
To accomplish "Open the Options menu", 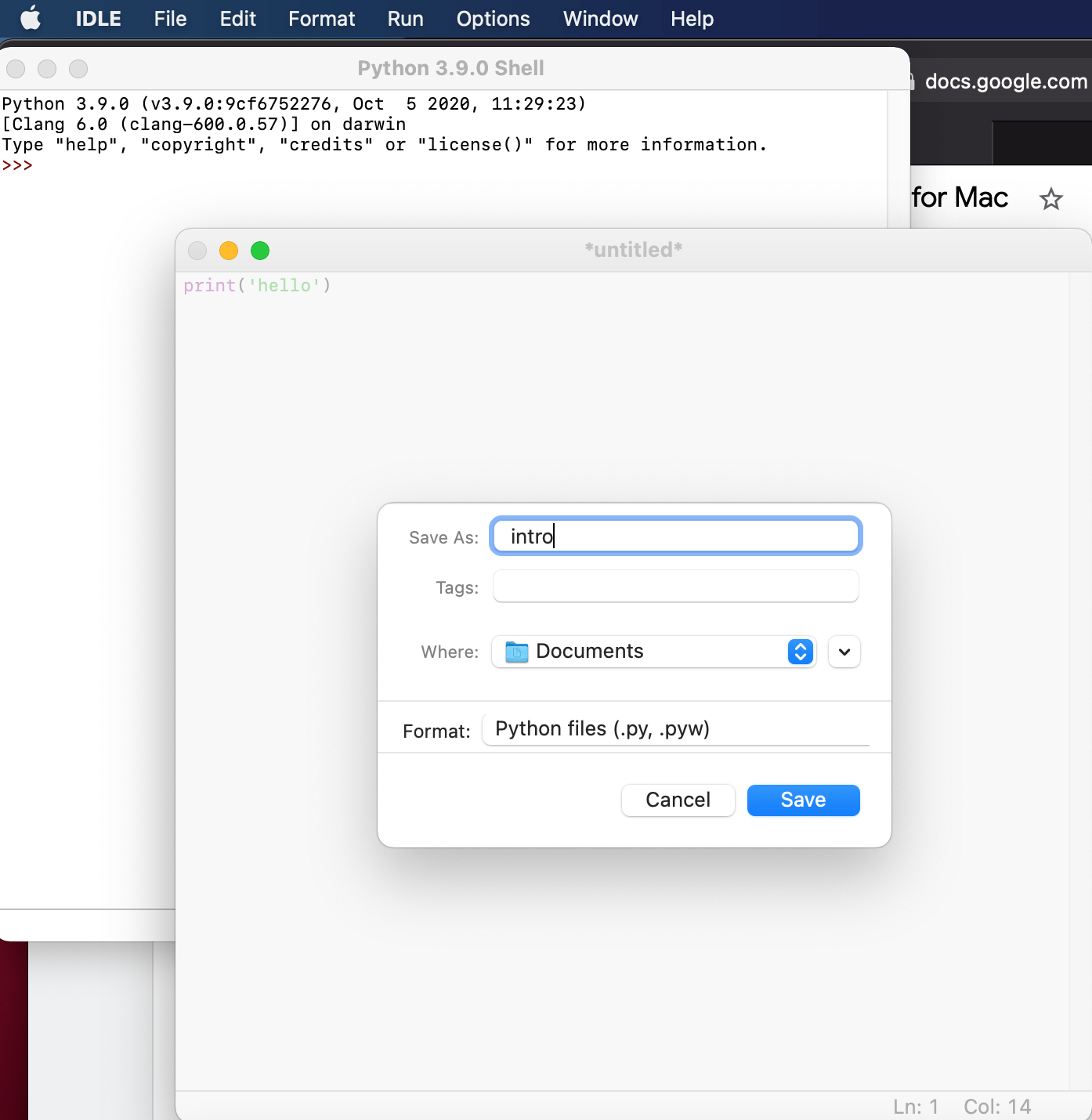I will pos(493,19).
